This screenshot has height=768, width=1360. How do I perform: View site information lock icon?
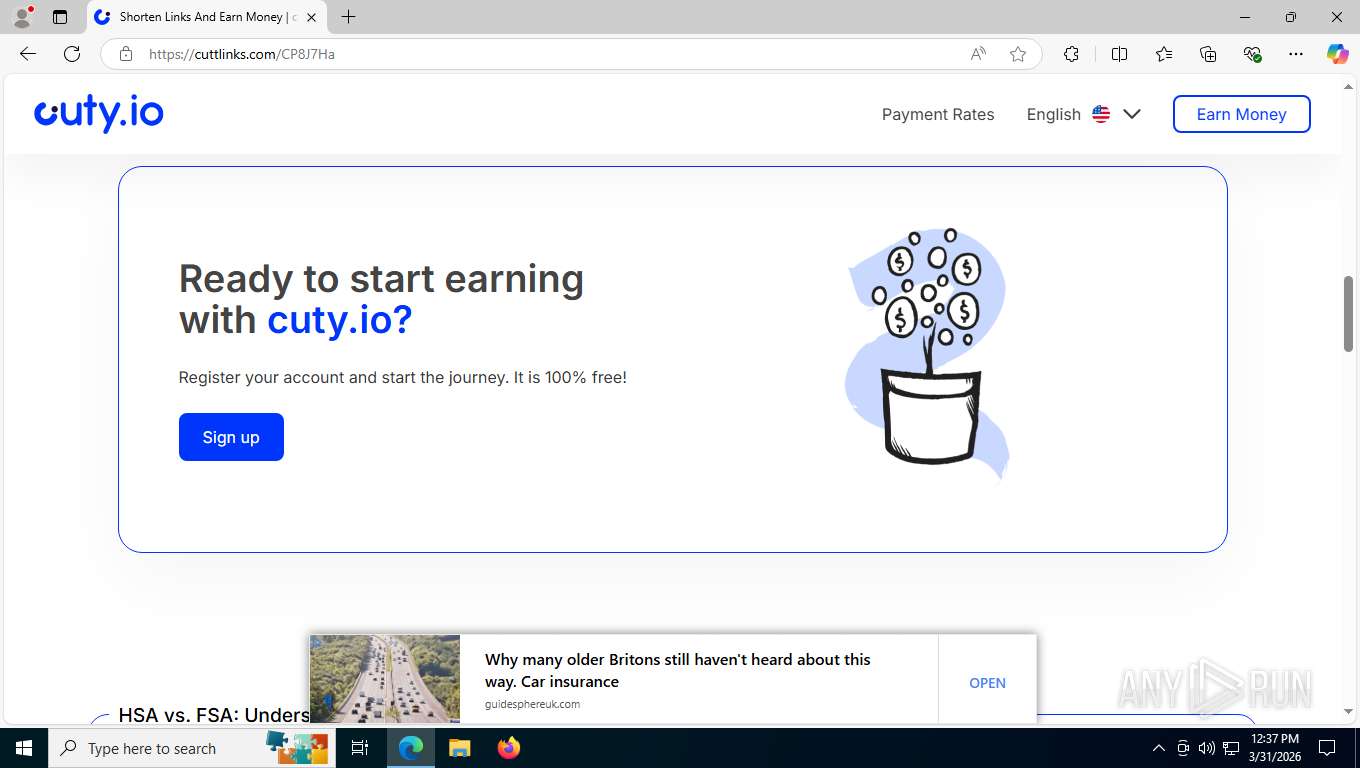pyautogui.click(x=126, y=54)
